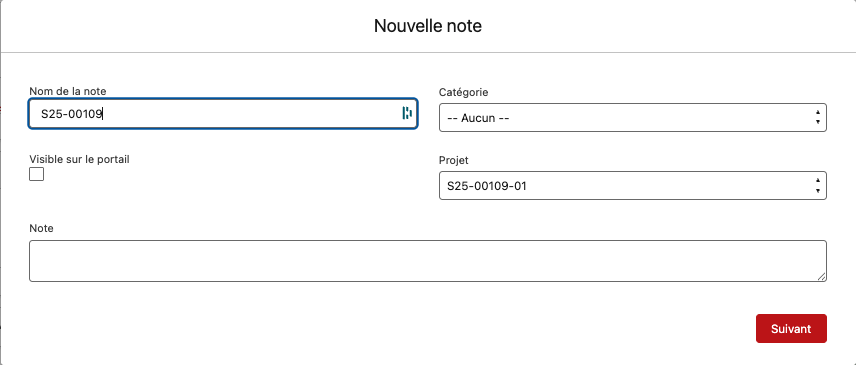Viewport: 856px width, 365px height.
Task: Click the Visible sur le portail label
Action: (79, 160)
